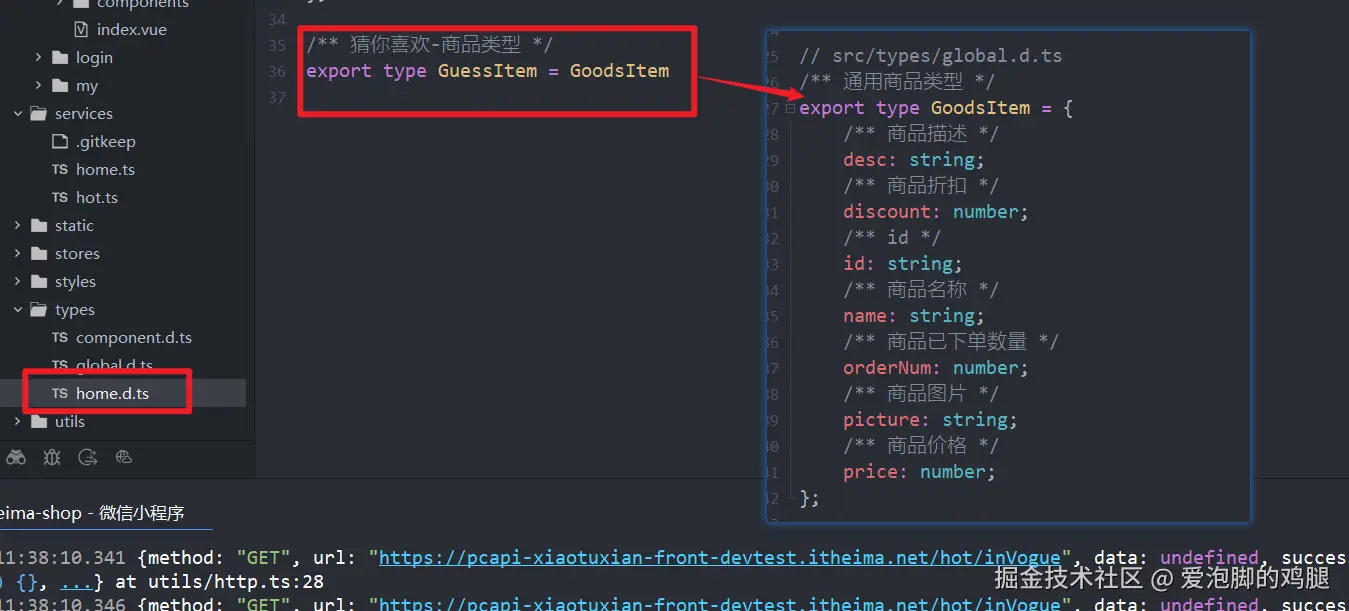This screenshot has height=611, width=1349.
Task: Click the login folder icon
Action: [60, 58]
